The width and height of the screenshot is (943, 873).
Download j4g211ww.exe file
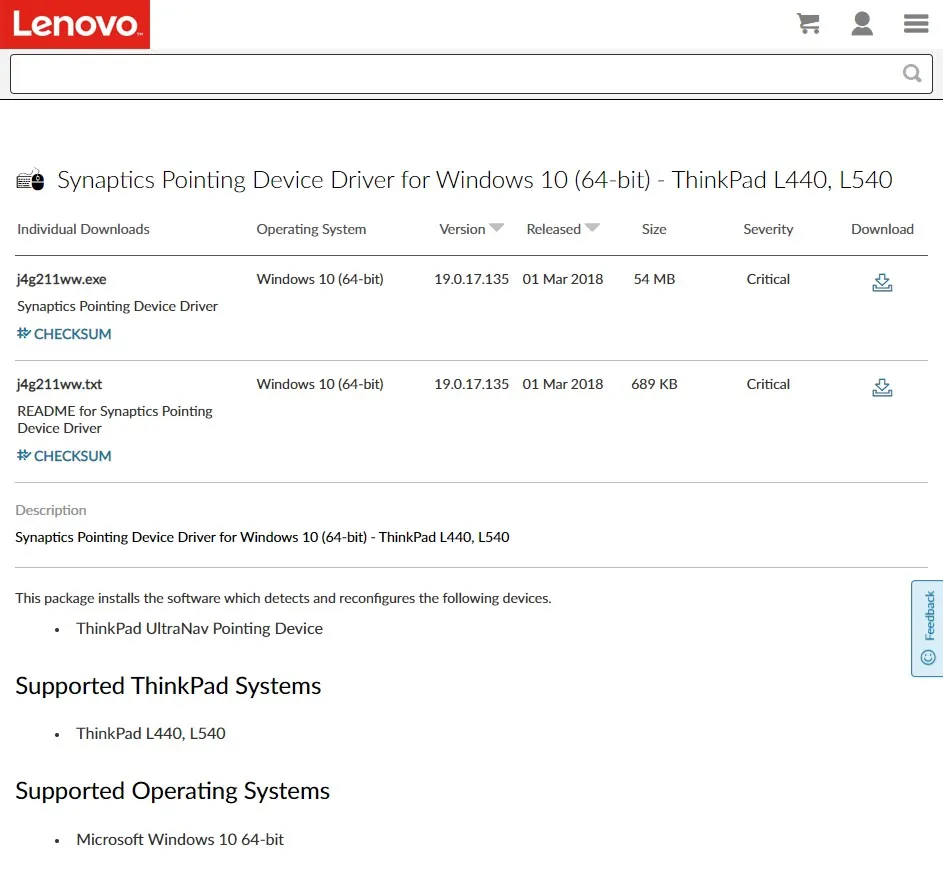click(x=882, y=283)
